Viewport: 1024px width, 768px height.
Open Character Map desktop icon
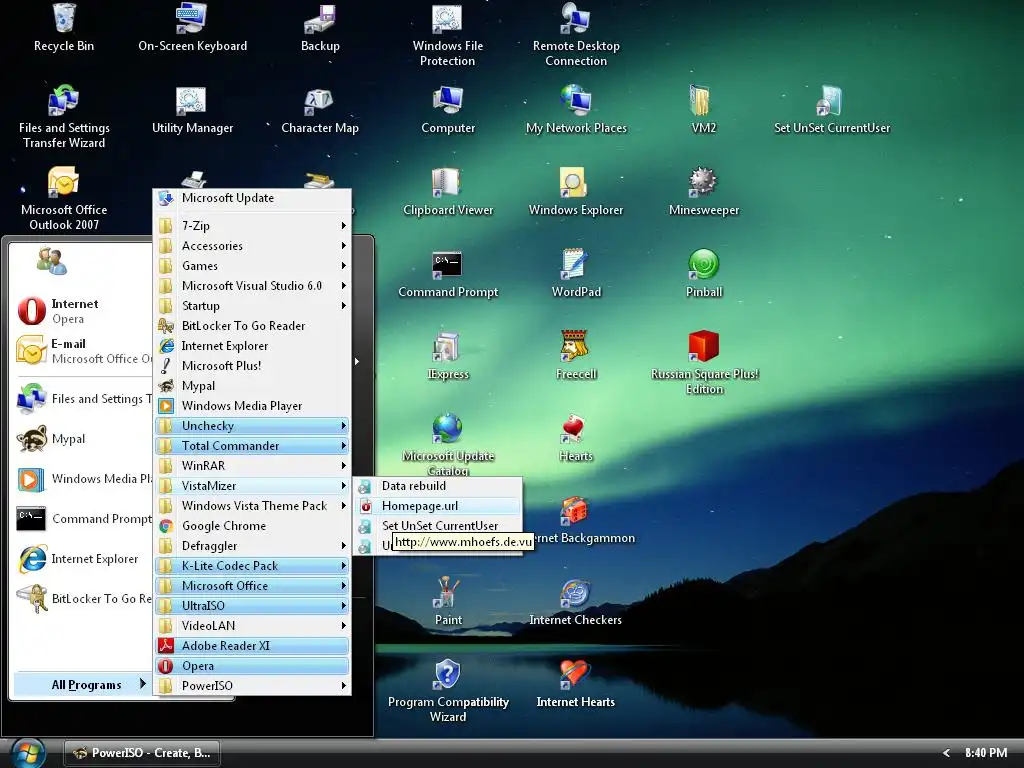coord(320,110)
